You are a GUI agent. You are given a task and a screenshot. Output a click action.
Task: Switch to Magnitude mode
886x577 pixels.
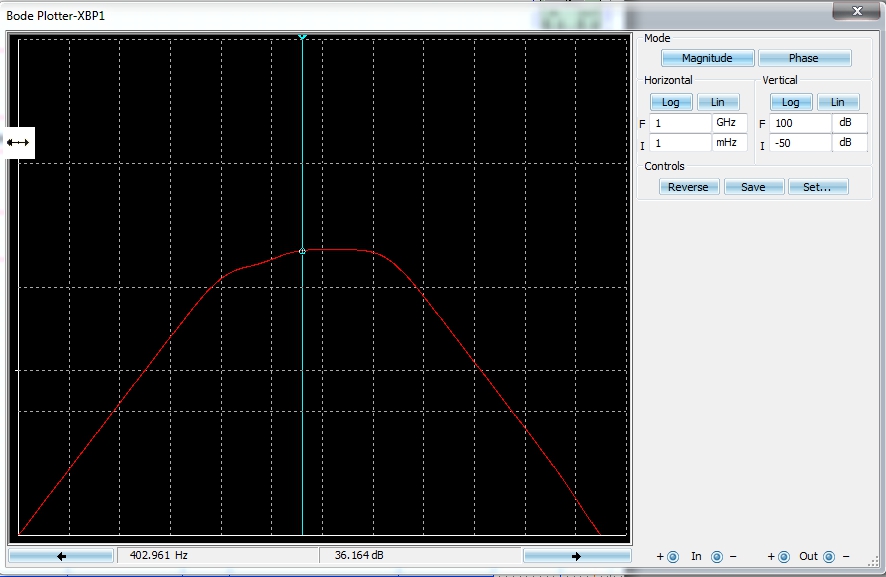(707, 58)
